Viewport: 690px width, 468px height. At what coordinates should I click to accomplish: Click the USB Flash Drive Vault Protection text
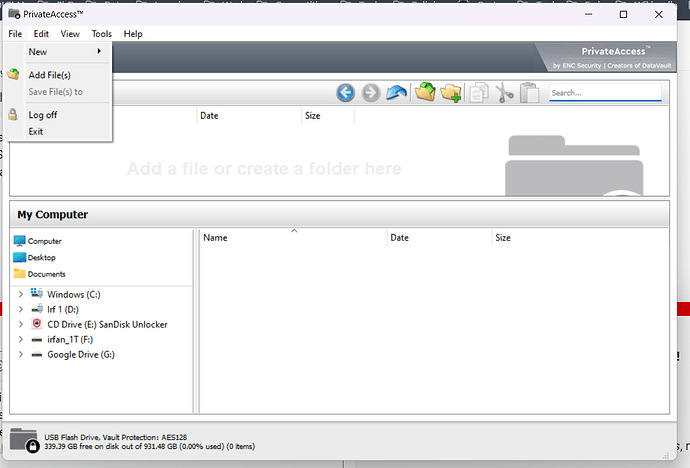click(116, 437)
